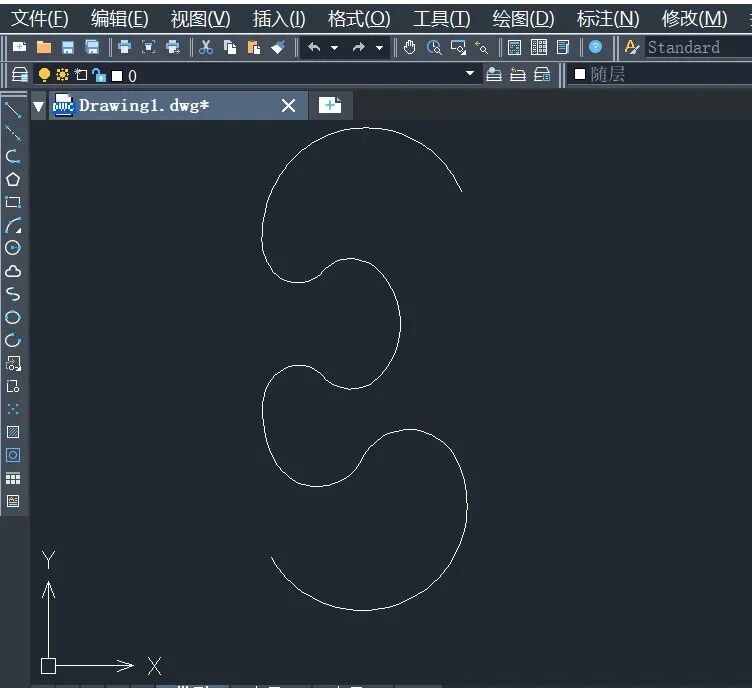
Task: Click the Zoom Window icon
Action: tap(458, 47)
